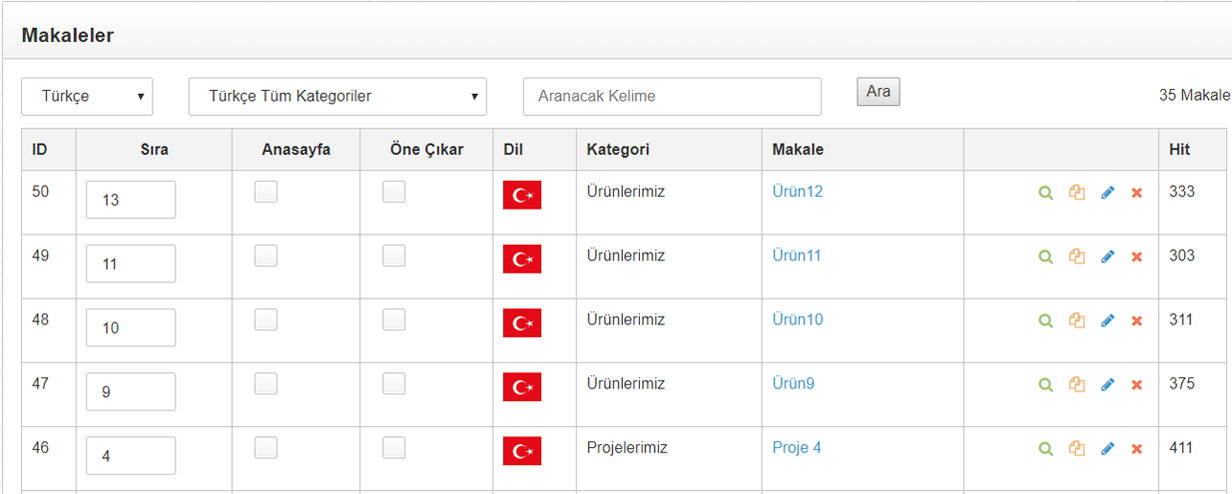Preview article Ürün12 with magnifier icon
This screenshot has width=1232, height=494.
(1046, 193)
